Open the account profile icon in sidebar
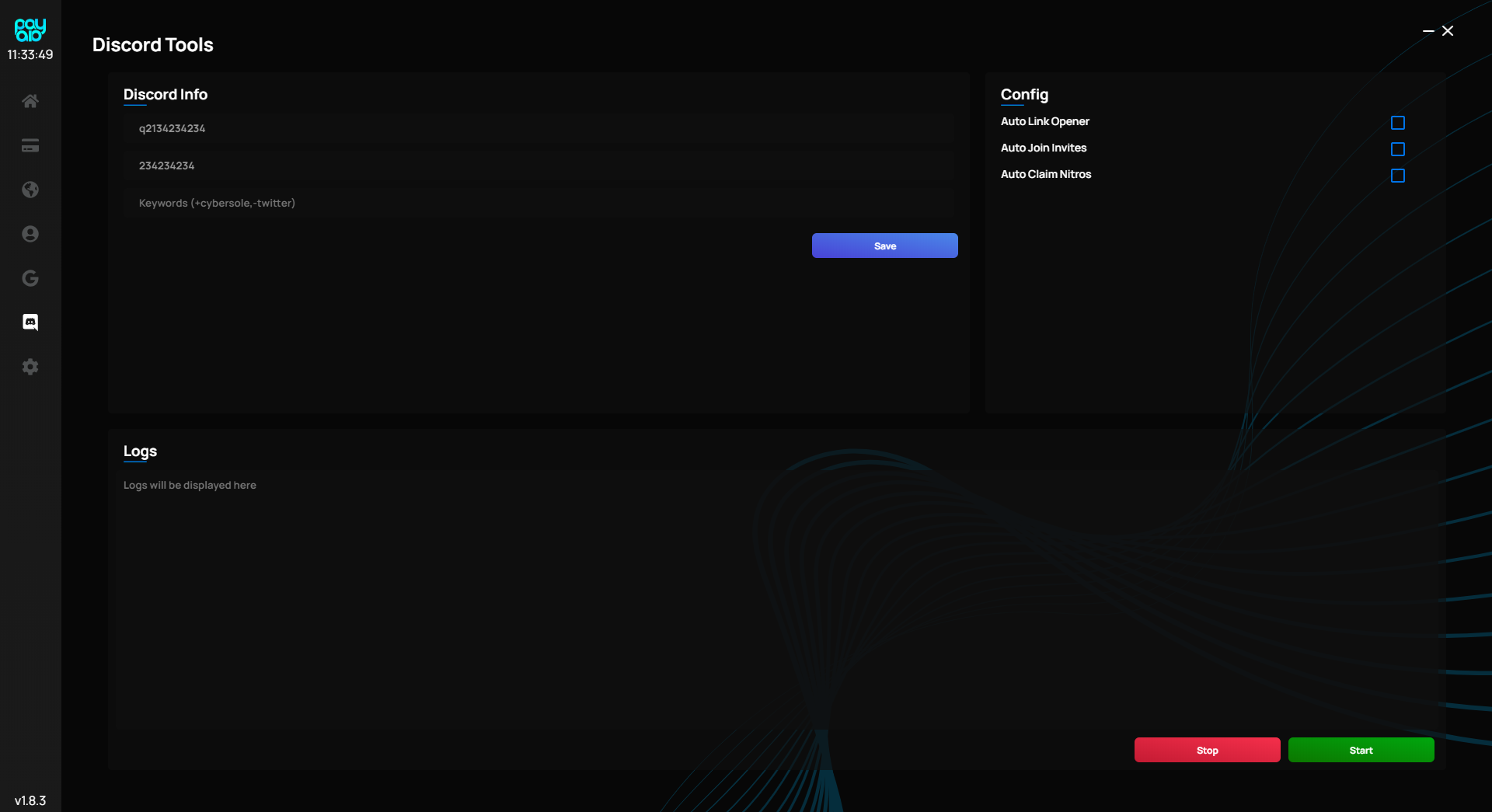This screenshot has width=1492, height=812. click(x=30, y=234)
